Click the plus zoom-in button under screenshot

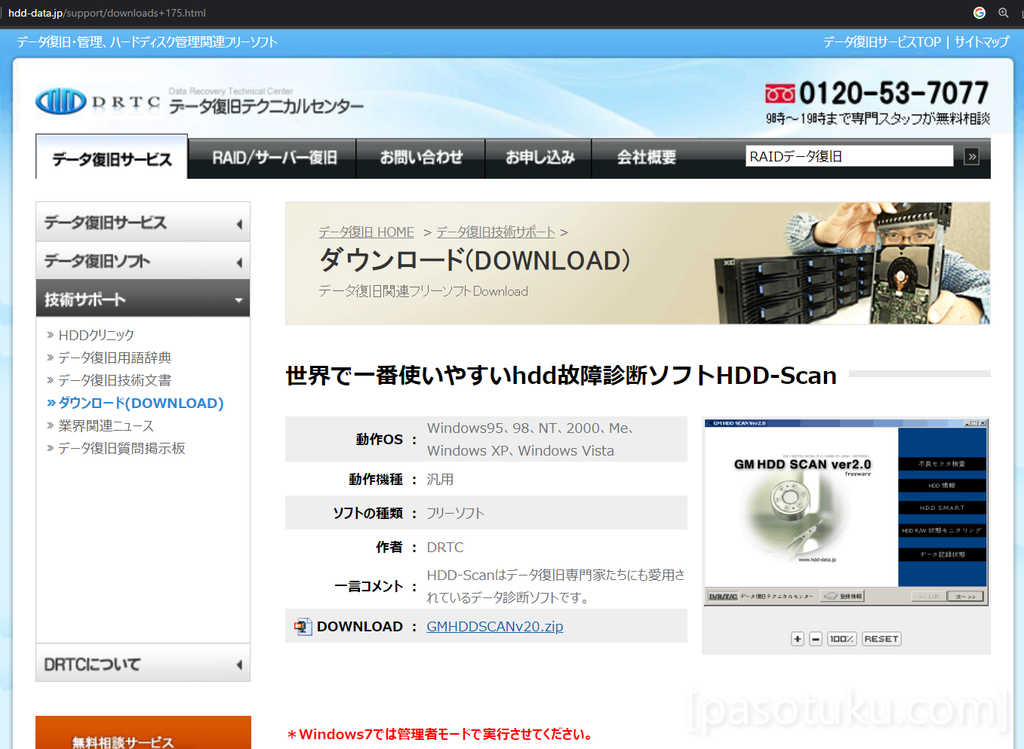coord(797,639)
